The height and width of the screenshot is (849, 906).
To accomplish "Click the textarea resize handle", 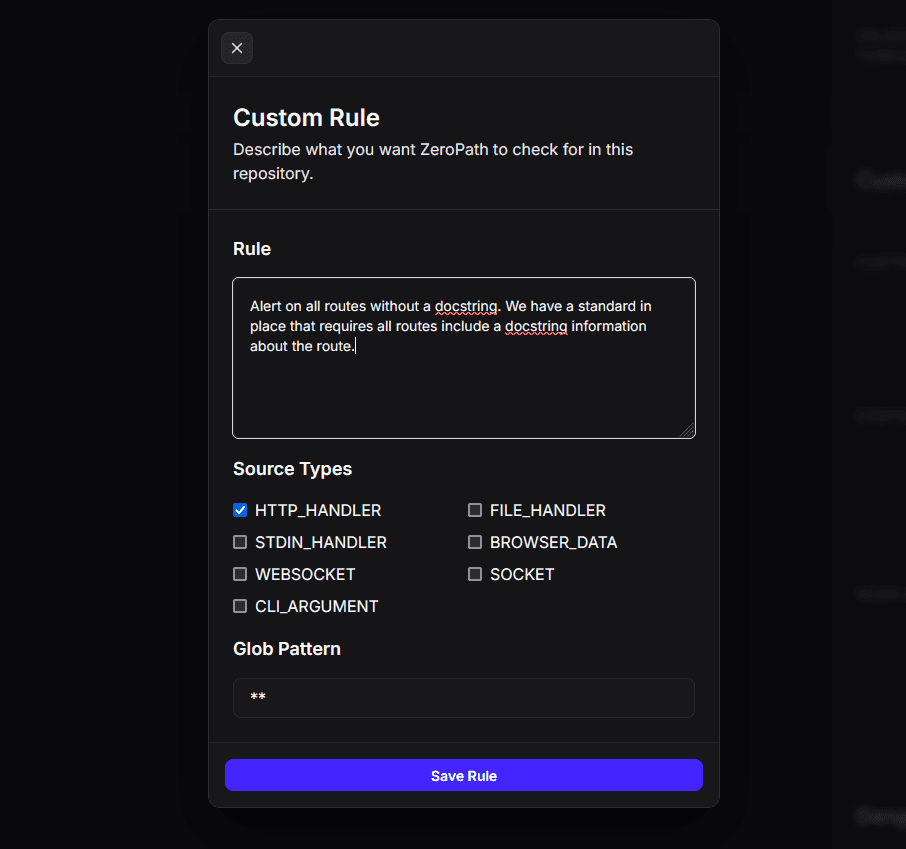I will pyautogui.click(x=690, y=431).
